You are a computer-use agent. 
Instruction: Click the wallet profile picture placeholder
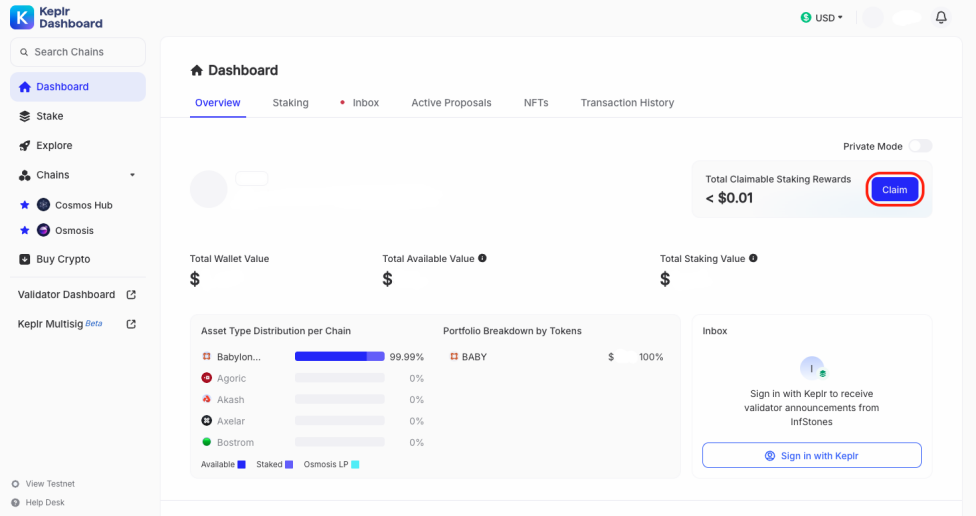pyautogui.click(x=209, y=189)
